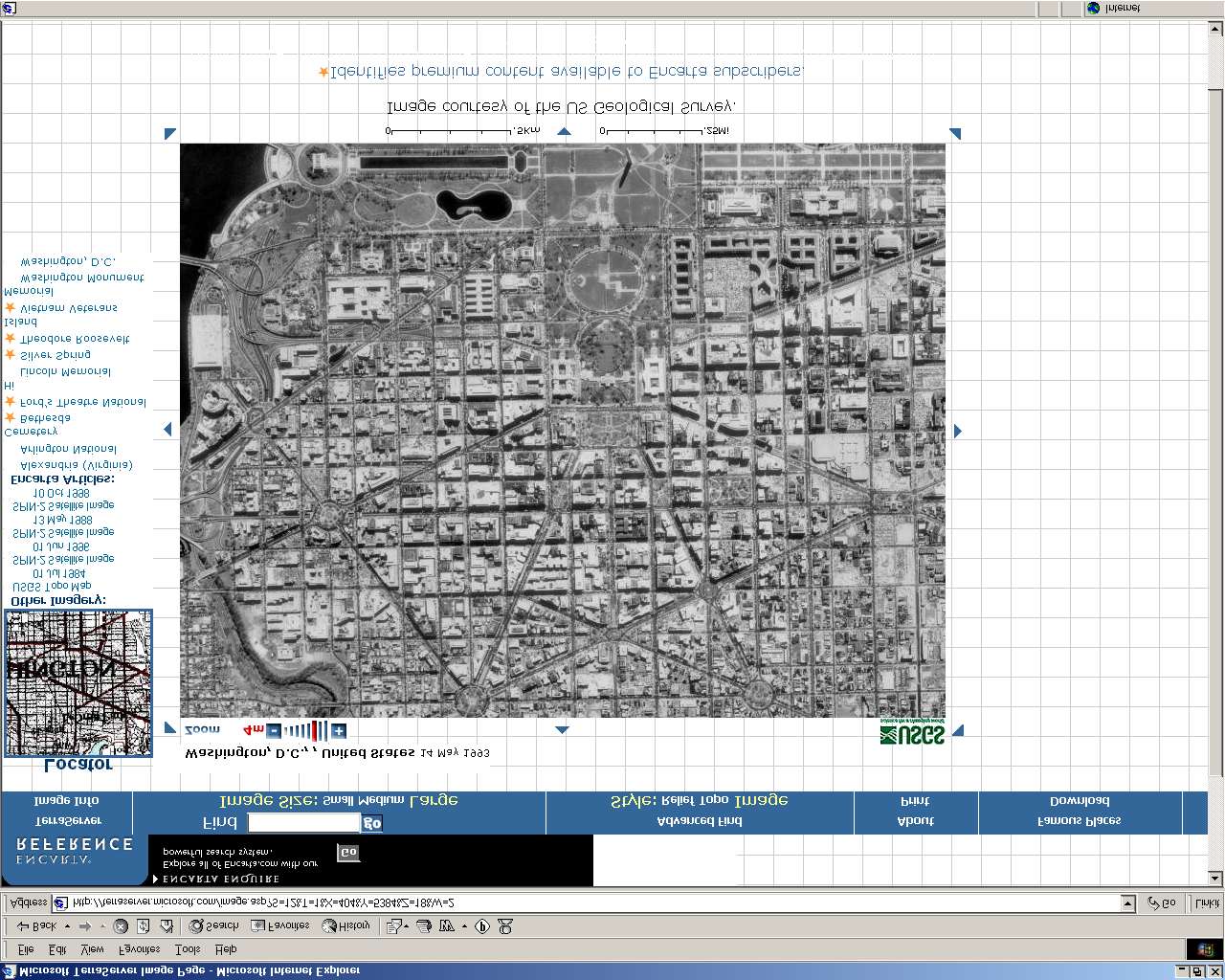Click the URL text in the address bar
The height and width of the screenshot is (980, 1225).
[263, 902]
